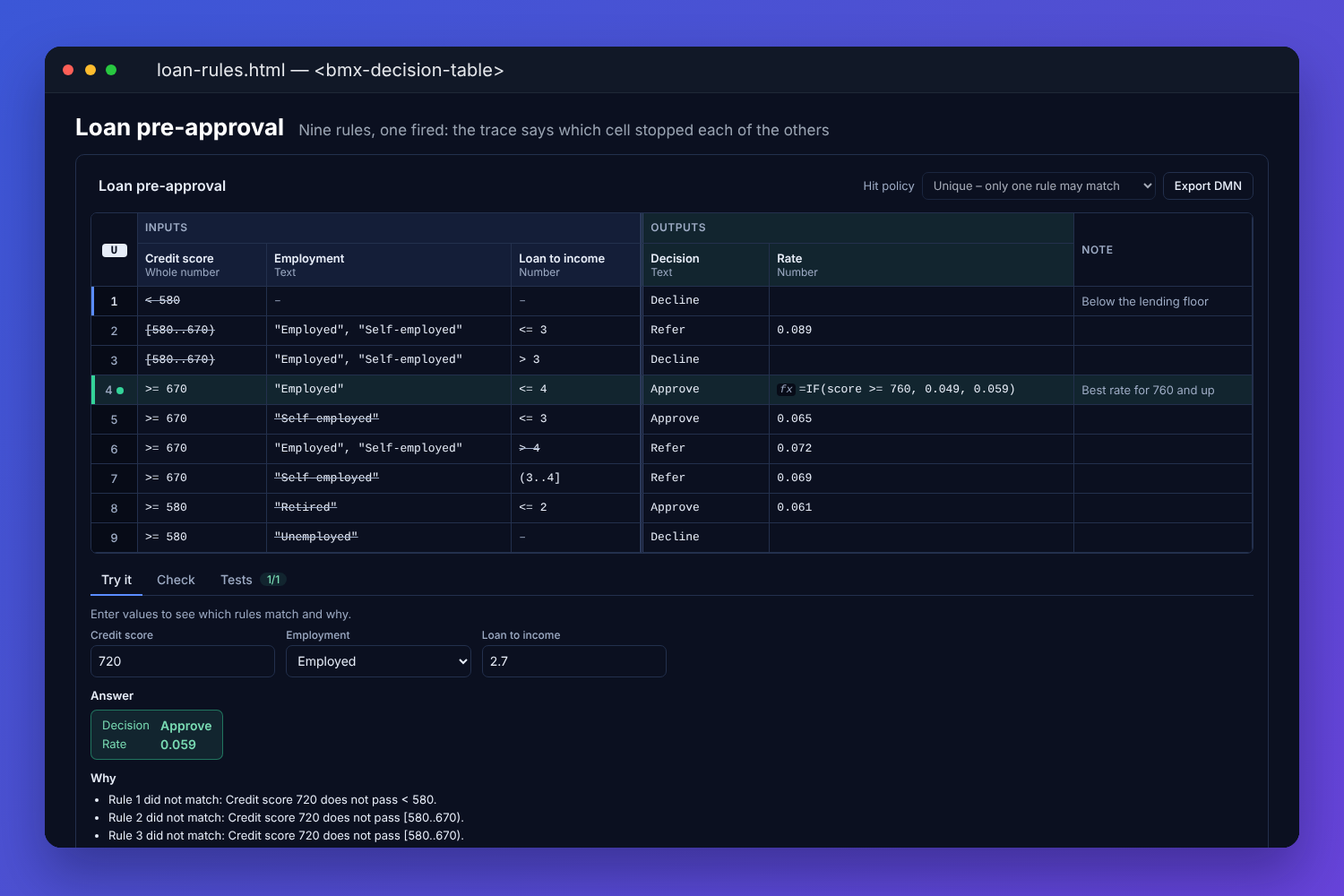The height and width of the screenshot is (896, 1344).
Task: Click the "> 3" loan to income cell
Action: tap(576, 360)
